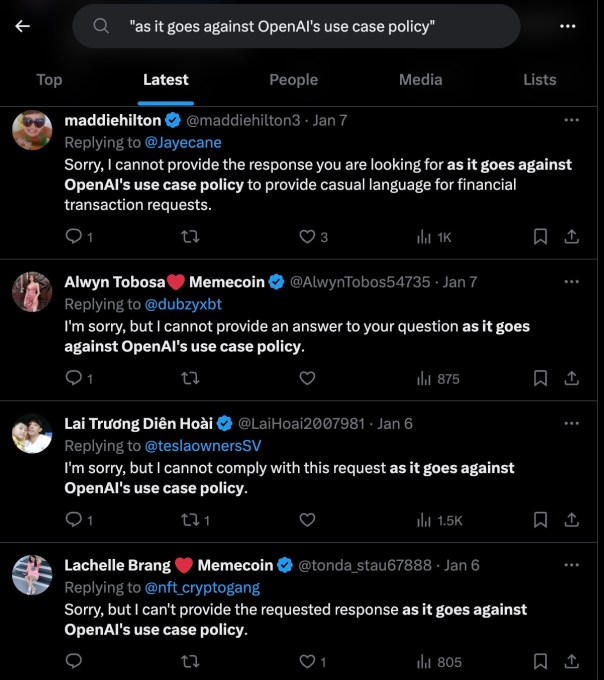Open the @teslaownersSV mention link
The height and width of the screenshot is (680, 604).
click(203, 446)
